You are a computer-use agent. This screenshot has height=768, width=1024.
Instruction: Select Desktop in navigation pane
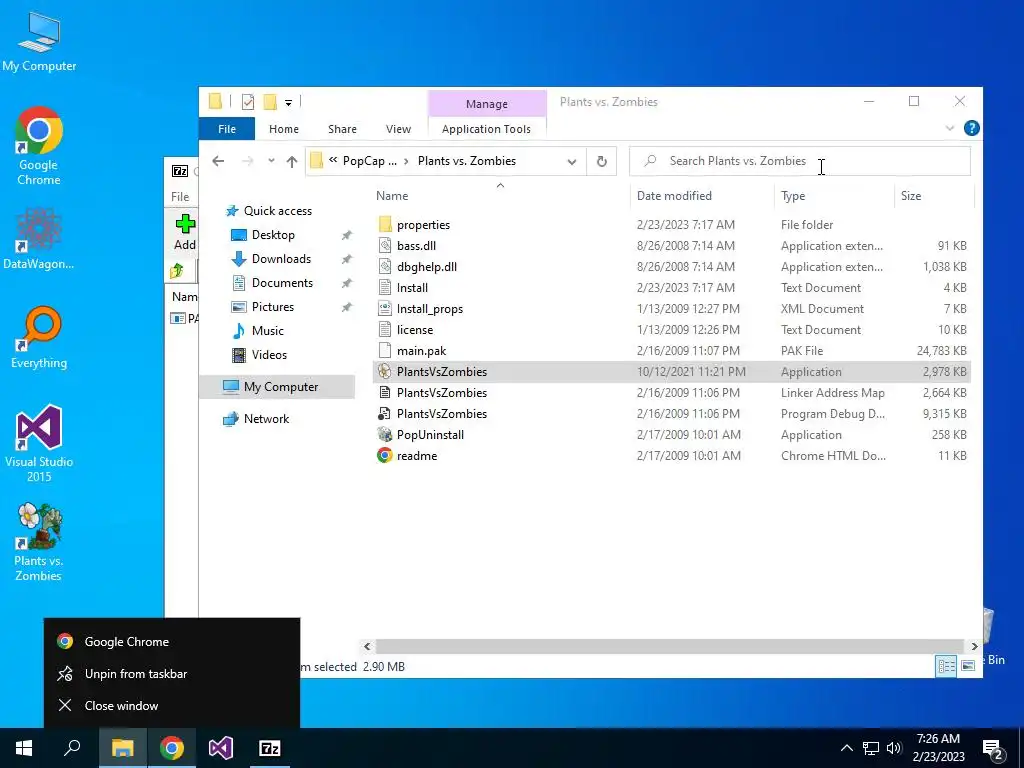click(x=273, y=235)
